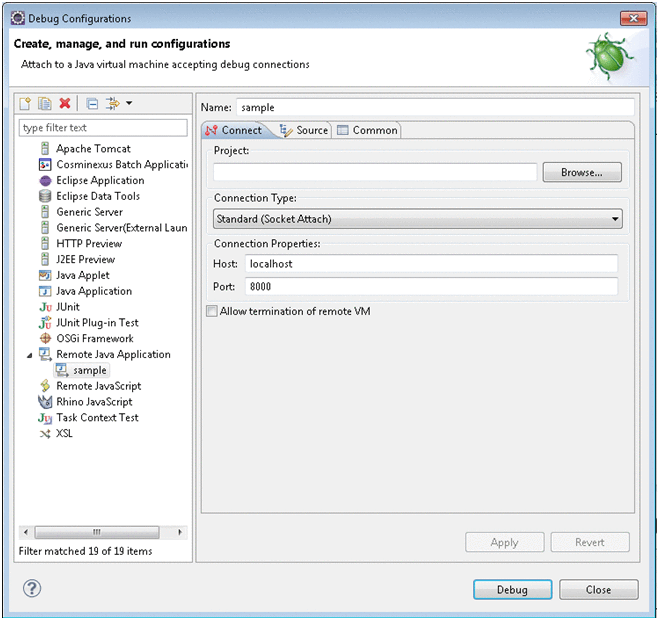Click the Browse... button for Project
The image size is (660, 621).
(x=582, y=172)
